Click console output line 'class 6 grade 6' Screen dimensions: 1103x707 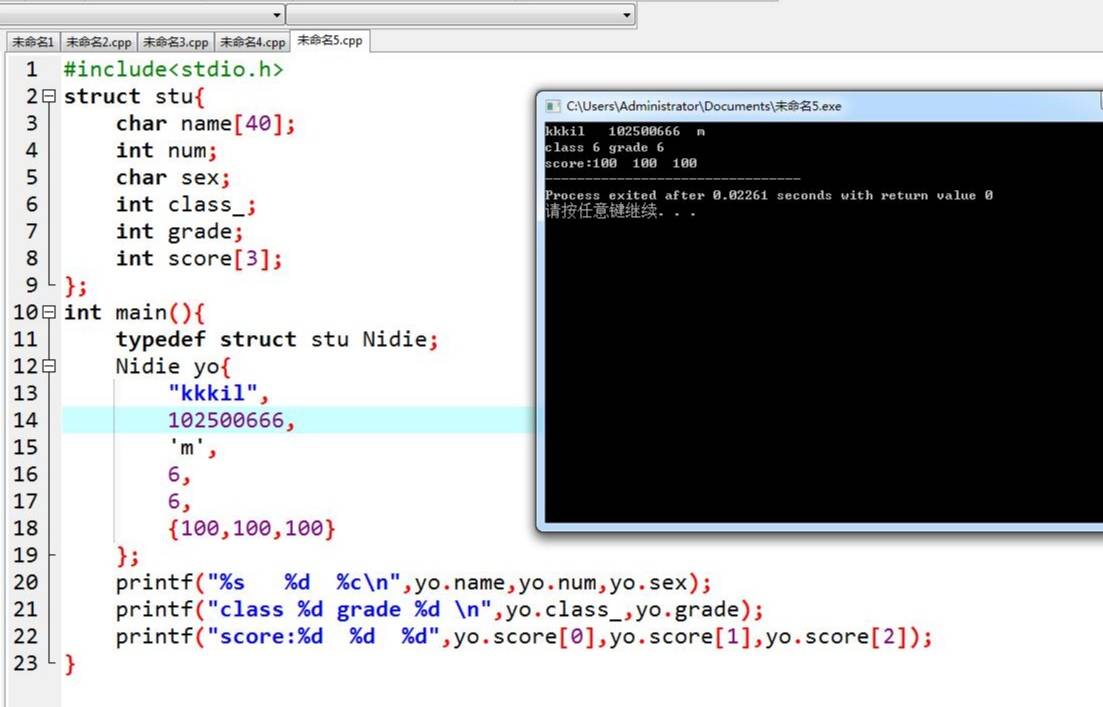pos(604,147)
